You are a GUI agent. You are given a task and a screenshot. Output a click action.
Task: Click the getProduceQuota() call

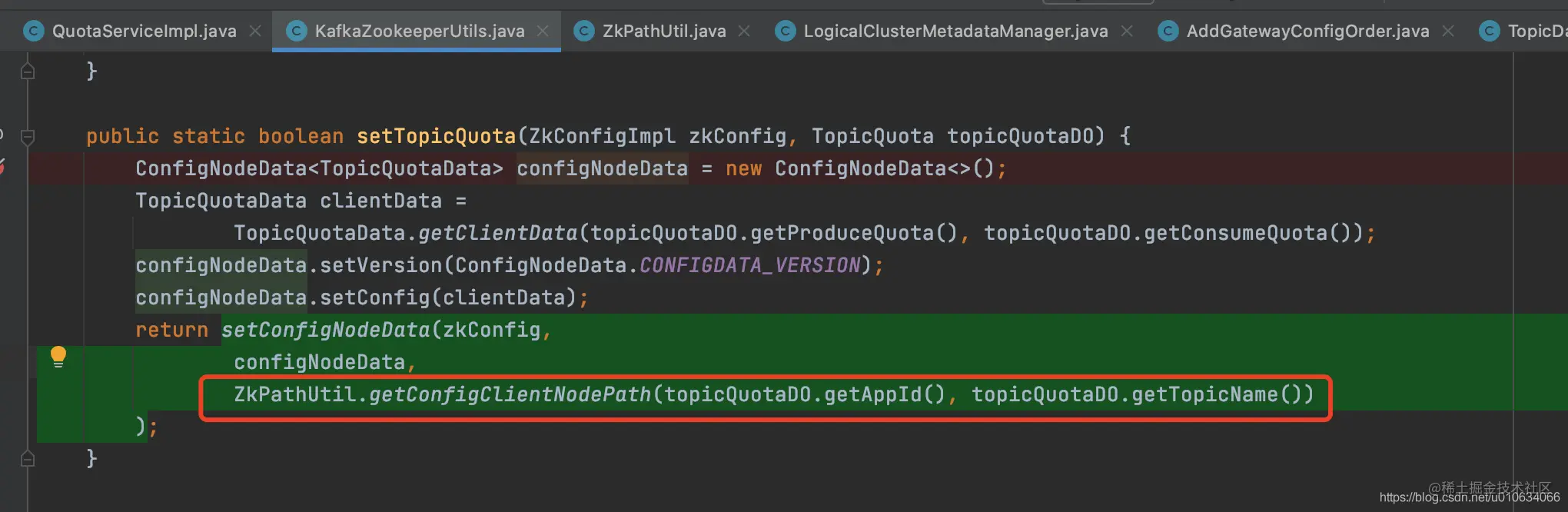[x=854, y=233]
